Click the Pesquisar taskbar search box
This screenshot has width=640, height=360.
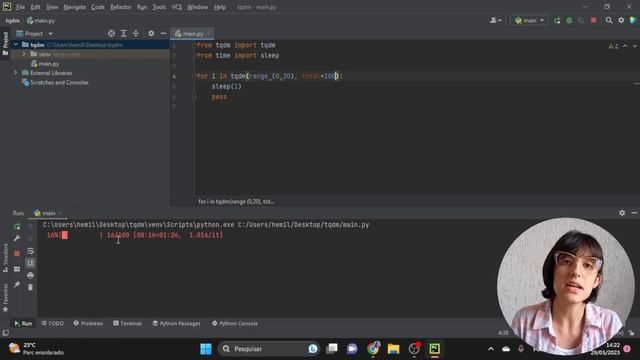pyautogui.click(x=269, y=349)
